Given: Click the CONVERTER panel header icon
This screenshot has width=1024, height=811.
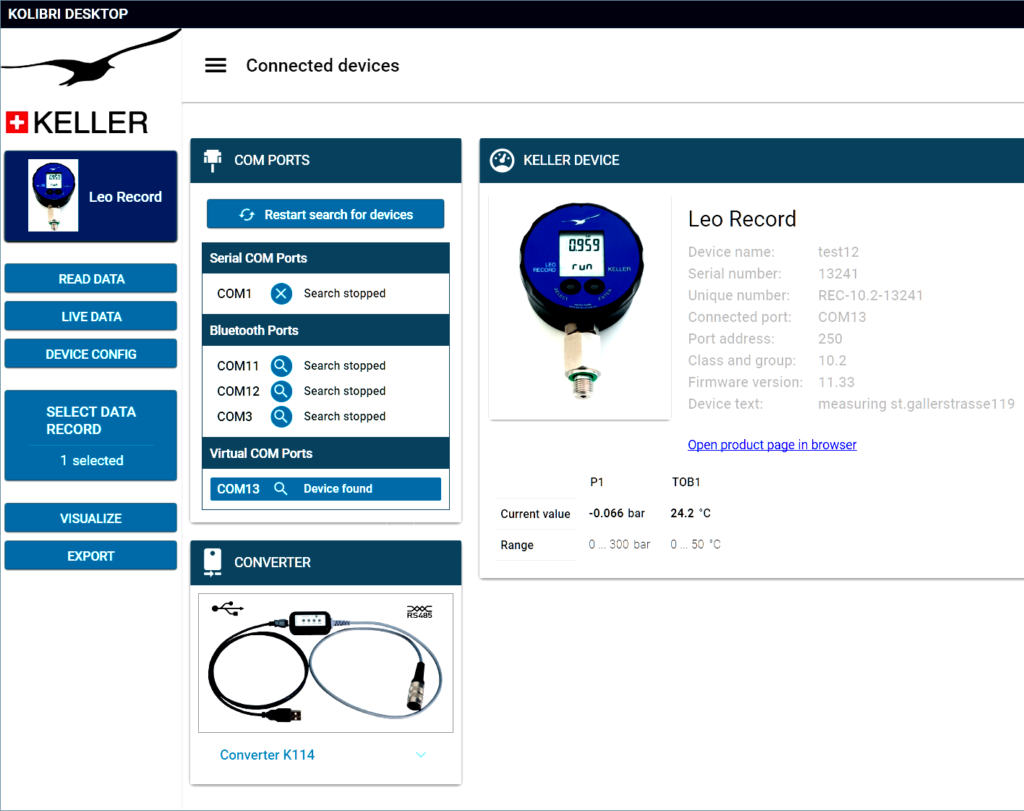Looking at the screenshot, I should (x=212, y=562).
